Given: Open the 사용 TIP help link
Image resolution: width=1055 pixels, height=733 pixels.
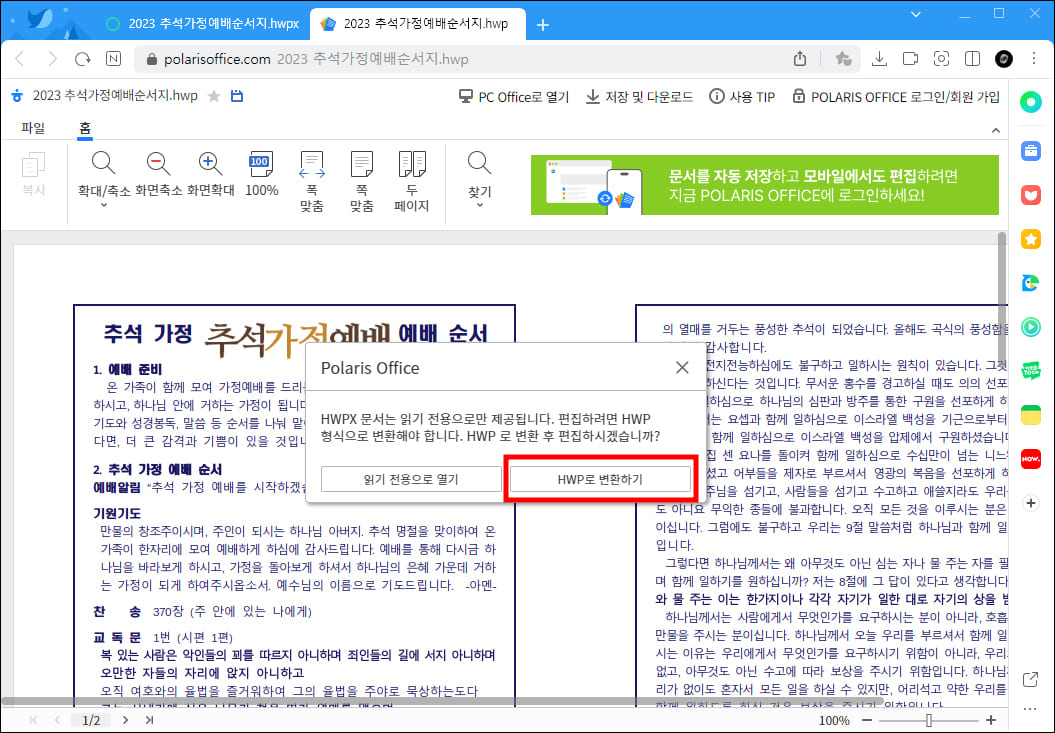Looking at the screenshot, I should [x=742, y=97].
